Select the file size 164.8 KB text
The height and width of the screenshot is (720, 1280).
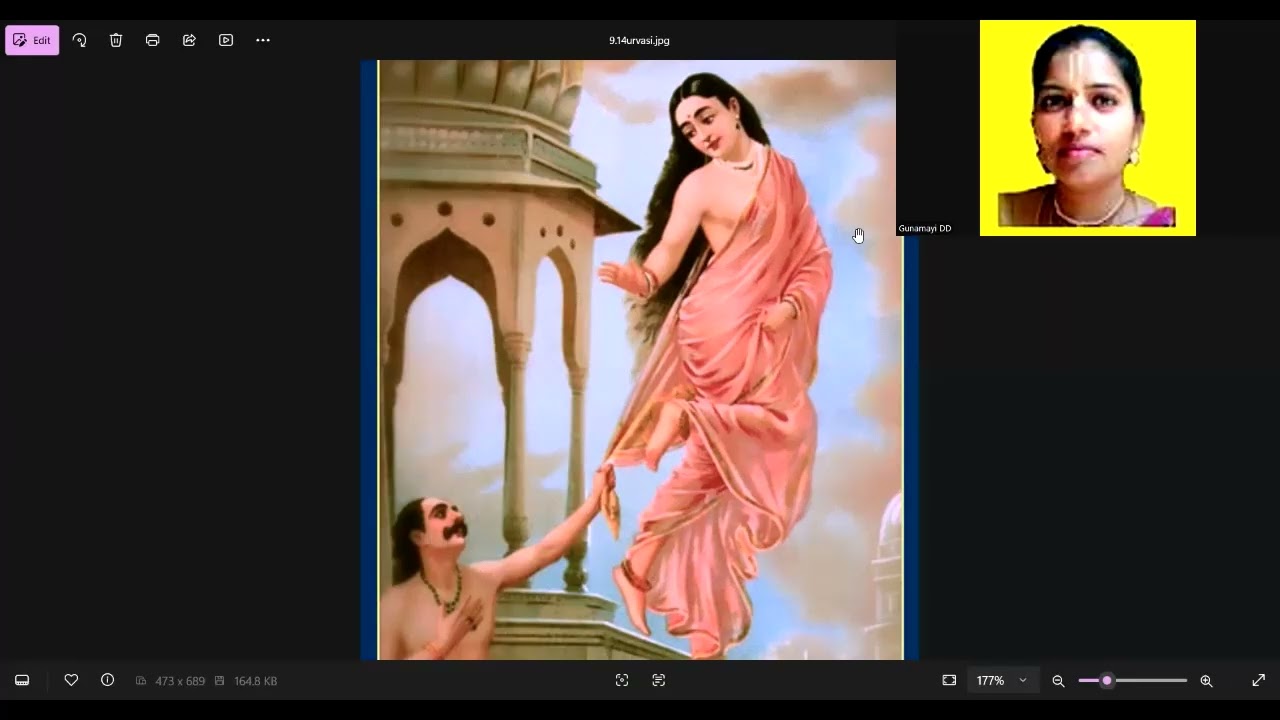point(255,681)
